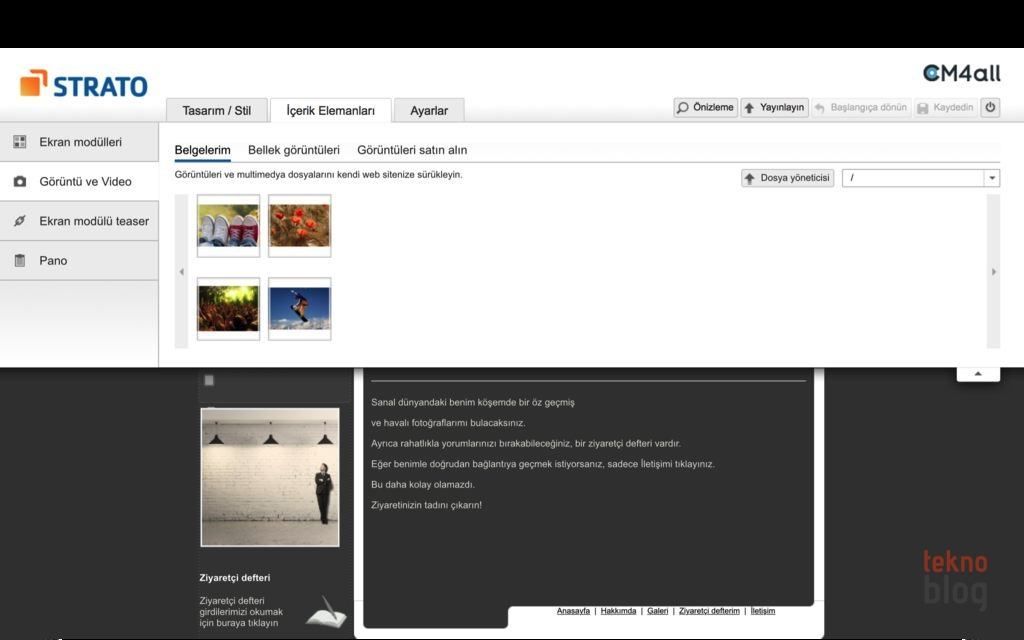
Task: Click the Önizleme preview button
Action: pyautogui.click(x=705, y=108)
